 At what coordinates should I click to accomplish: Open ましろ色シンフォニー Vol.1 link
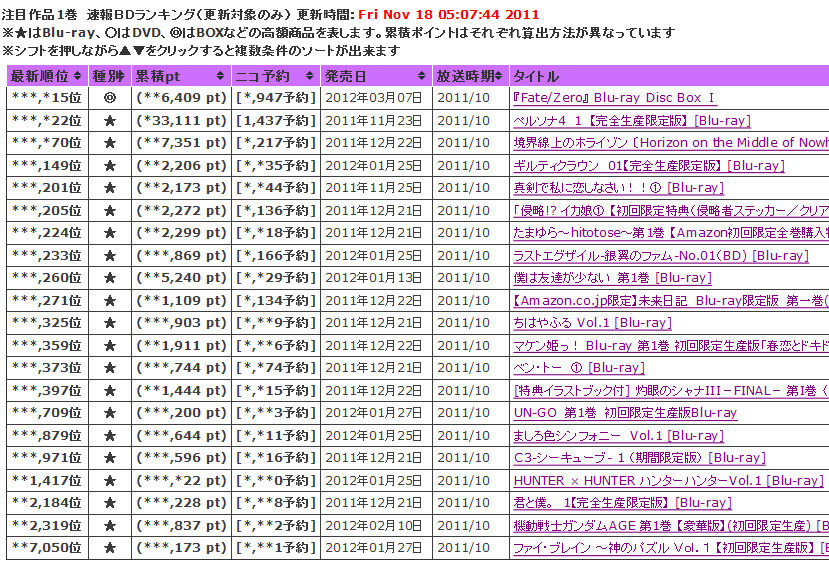(618, 435)
